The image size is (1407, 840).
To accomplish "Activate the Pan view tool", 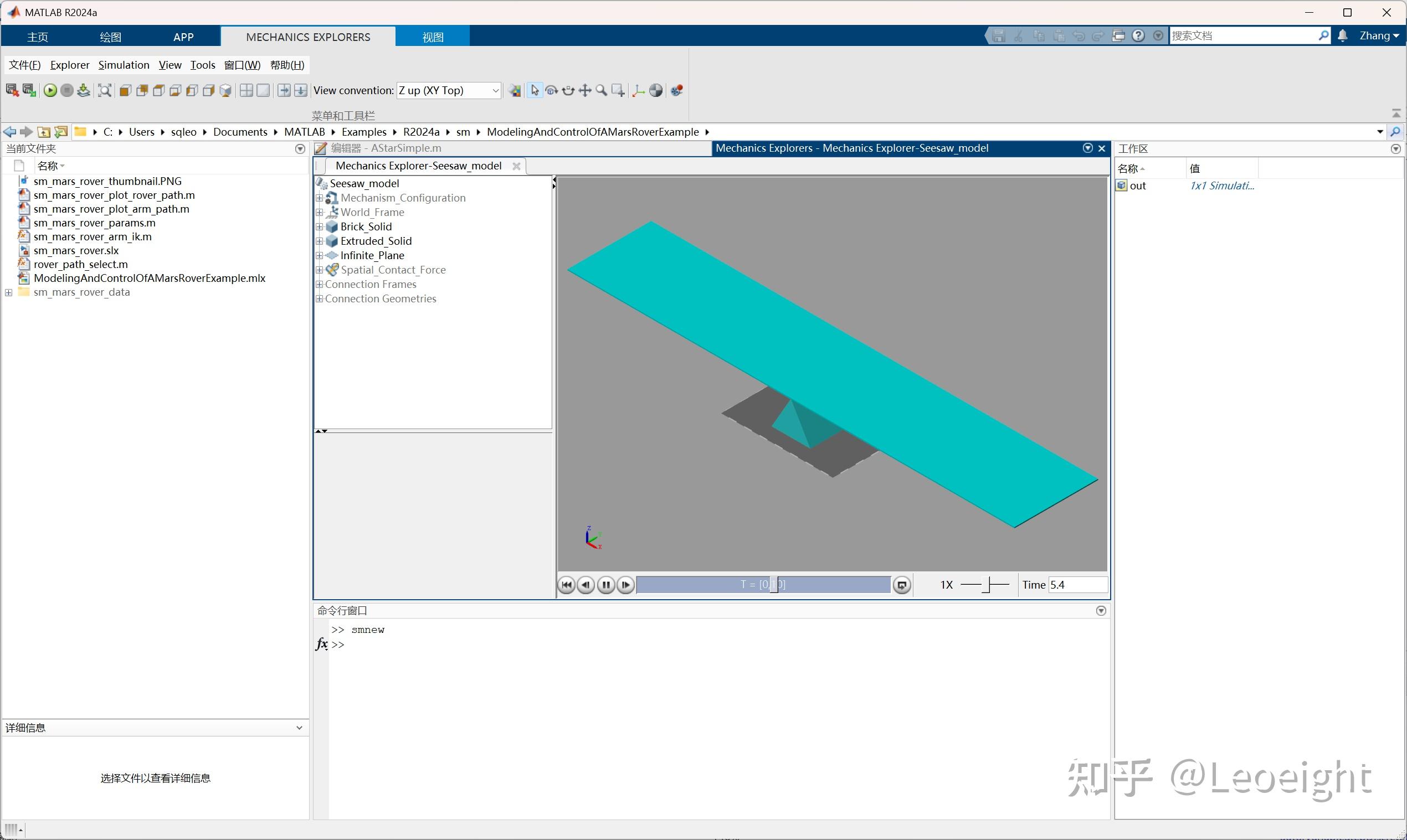I will tap(585, 91).
